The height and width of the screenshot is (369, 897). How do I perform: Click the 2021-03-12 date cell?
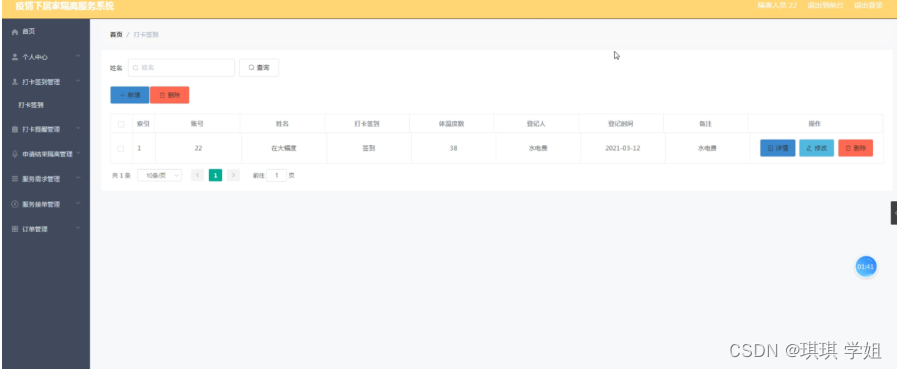(622, 149)
